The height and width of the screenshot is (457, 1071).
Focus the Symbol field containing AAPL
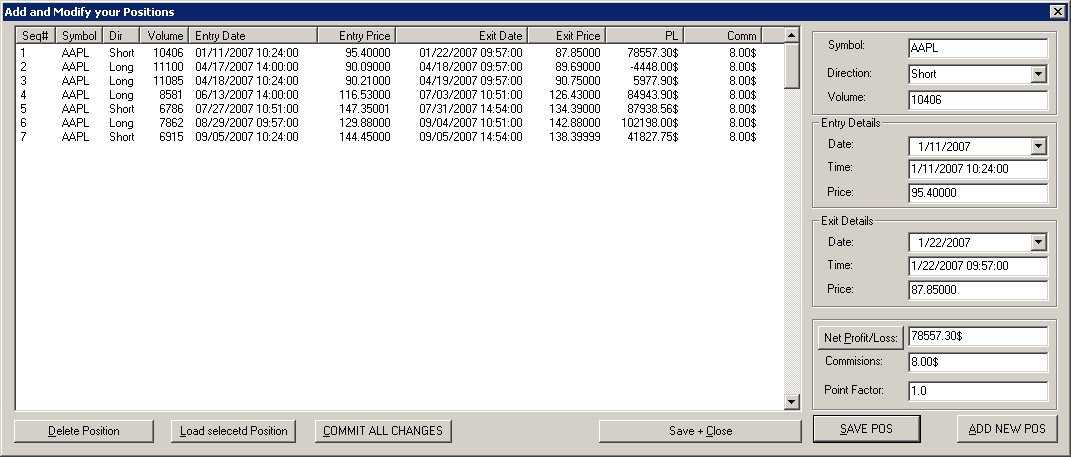978,49
